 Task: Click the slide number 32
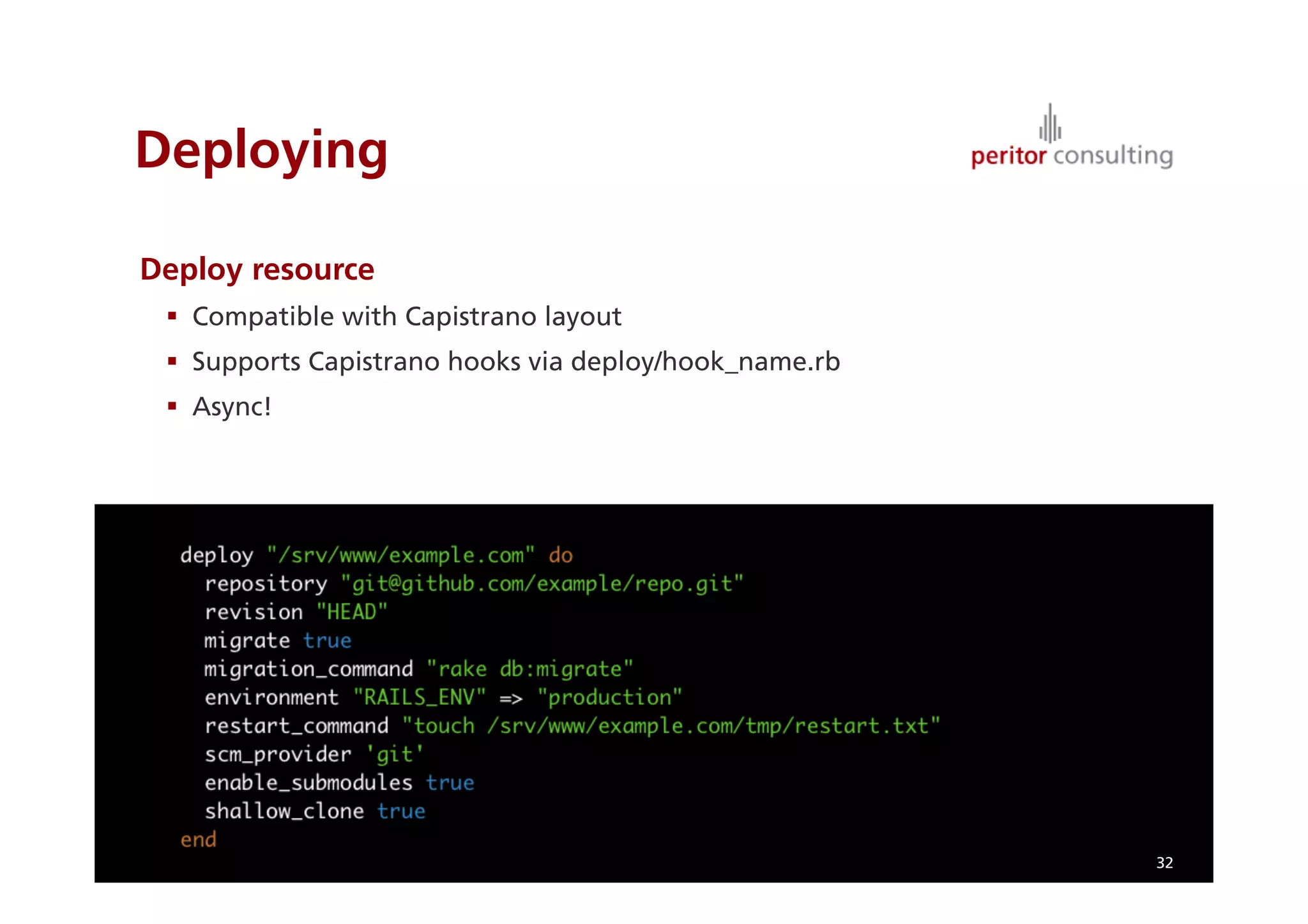click(1164, 863)
